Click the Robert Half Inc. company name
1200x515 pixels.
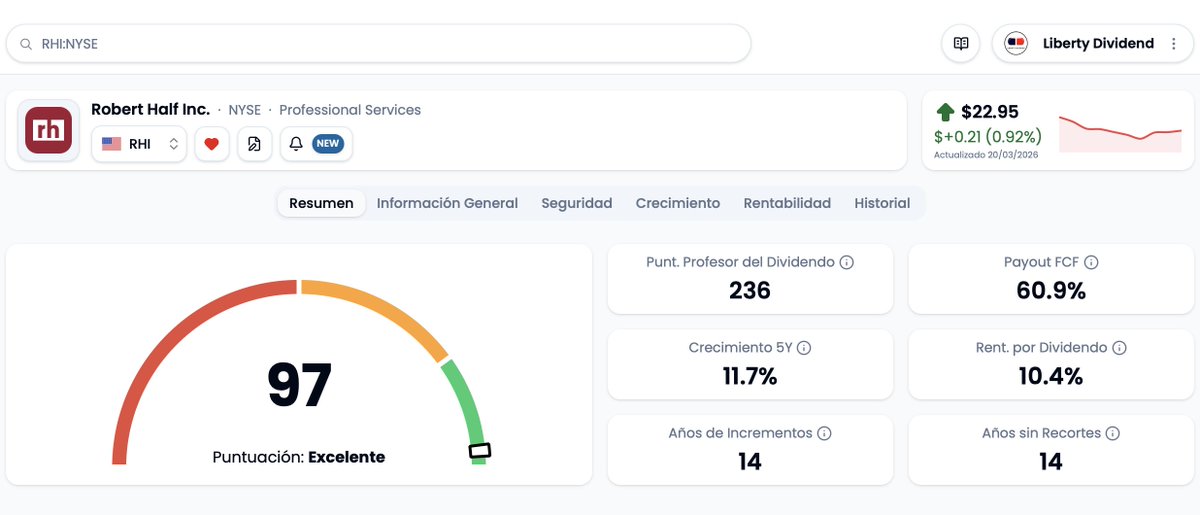150,109
